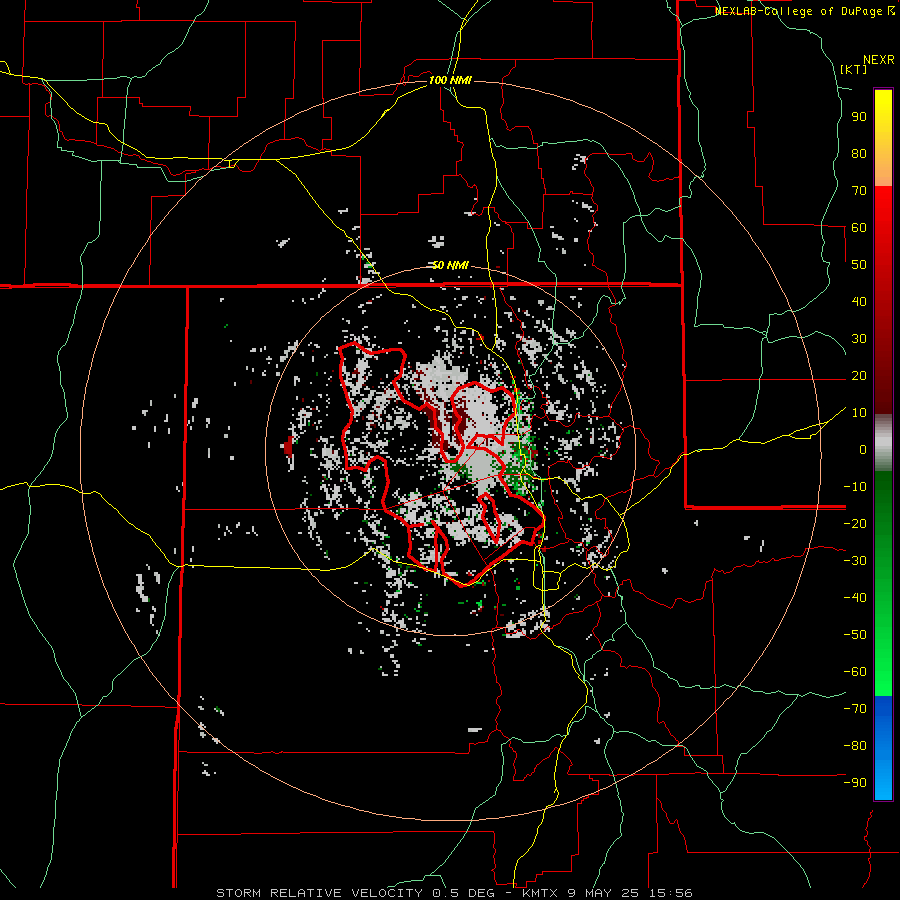Click the -10 value on the velocity scale
Screen dimensions: 900x900
855,487
